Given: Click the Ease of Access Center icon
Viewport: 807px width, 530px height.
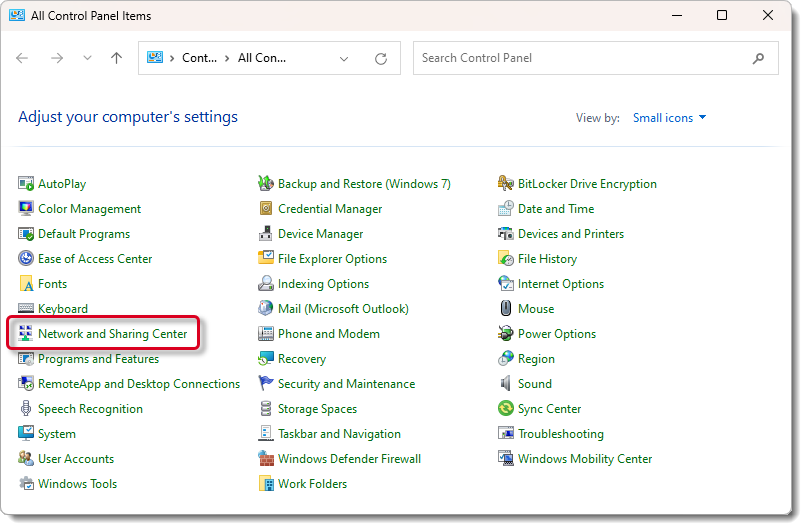Looking at the screenshot, I should pyautogui.click(x=26, y=258).
